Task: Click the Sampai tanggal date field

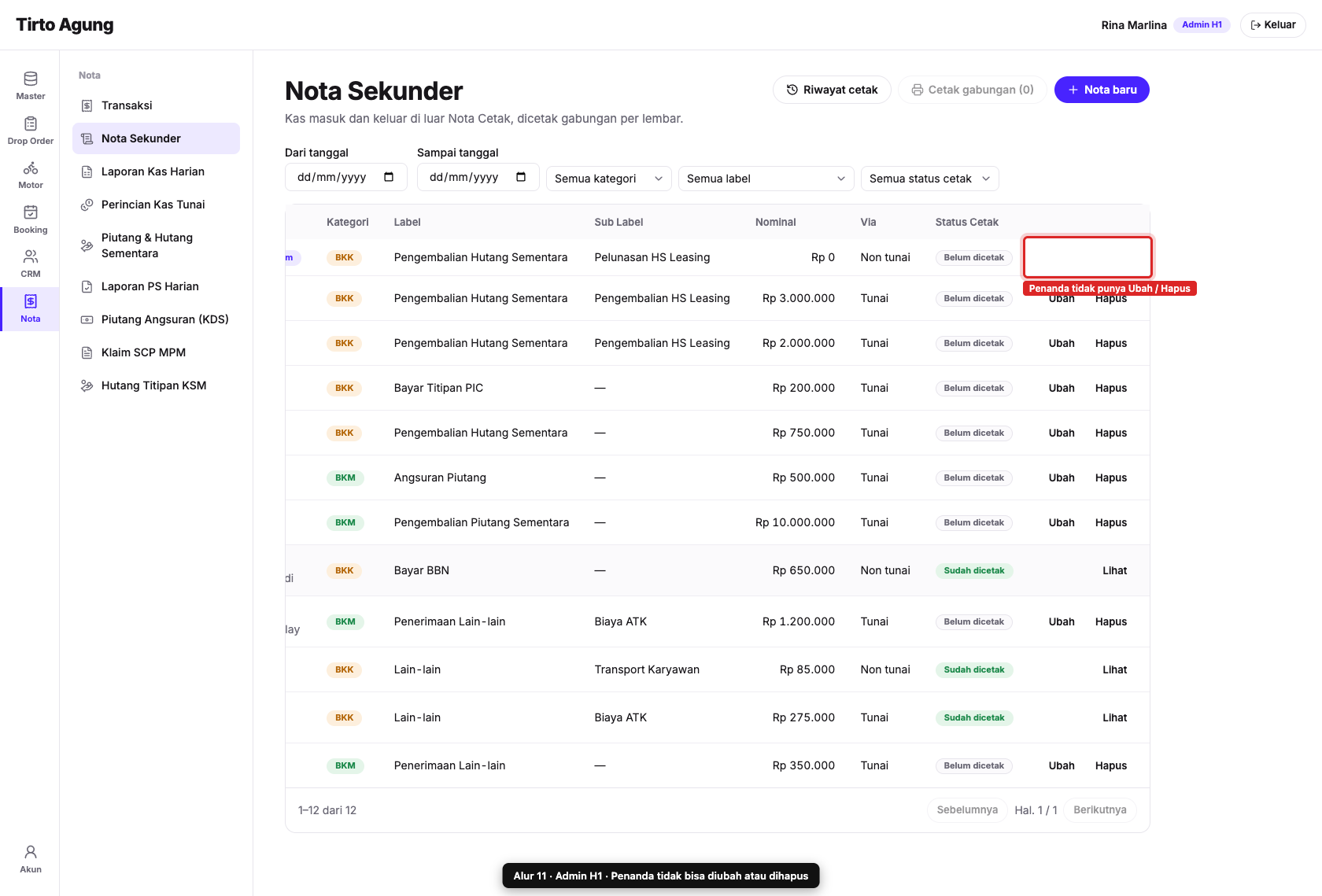Action: (478, 177)
